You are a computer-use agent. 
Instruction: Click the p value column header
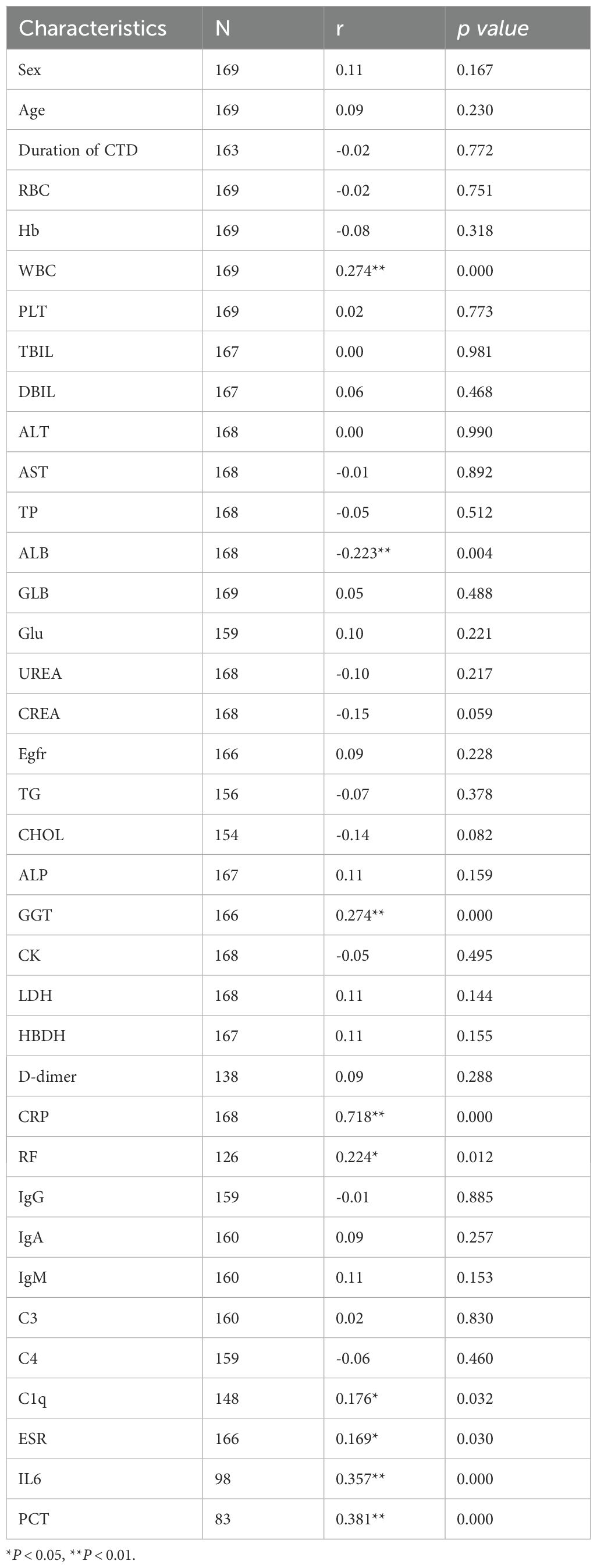pos(492,29)
